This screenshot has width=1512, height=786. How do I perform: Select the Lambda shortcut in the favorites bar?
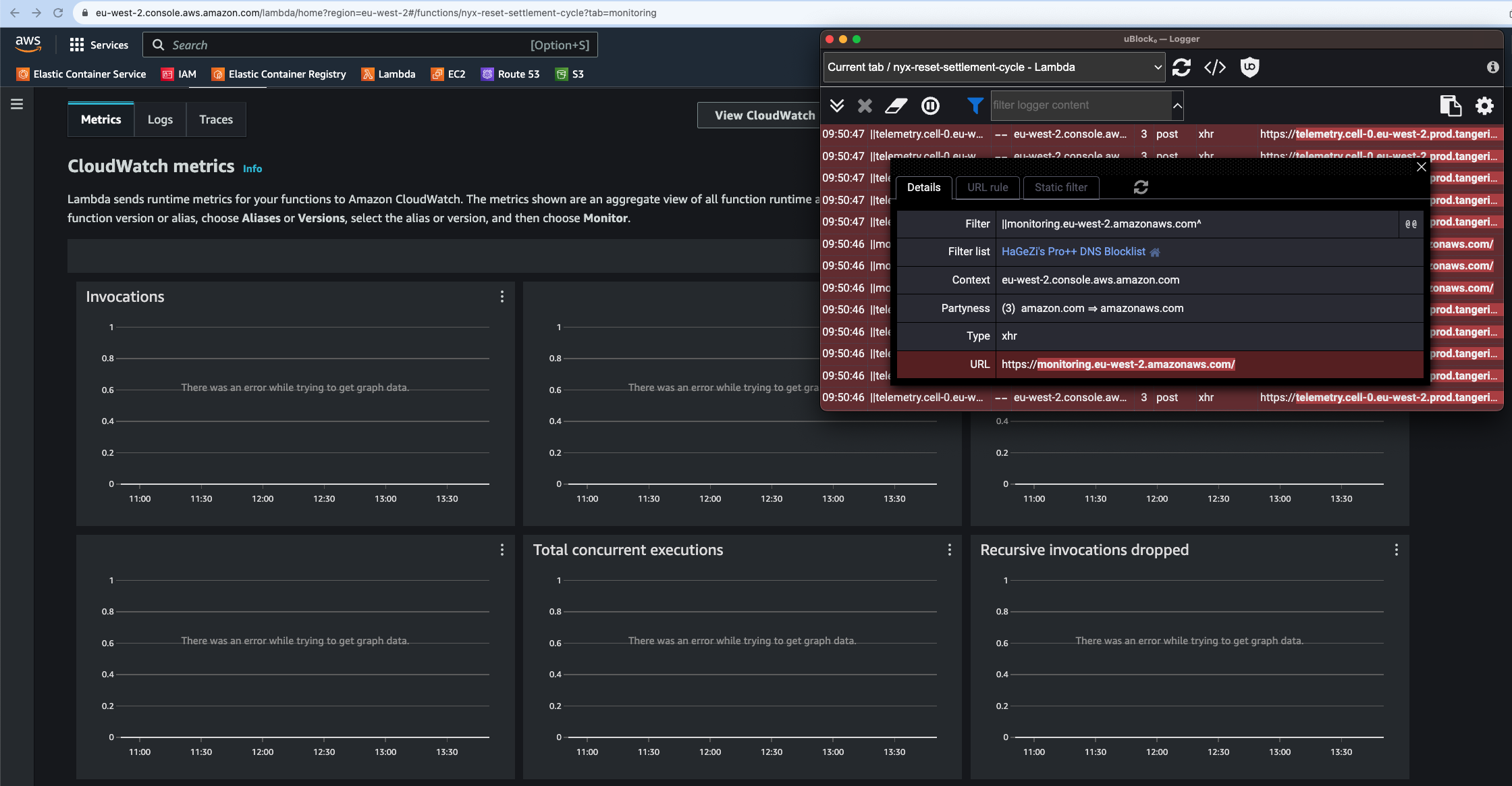click(x=389, y=74)
